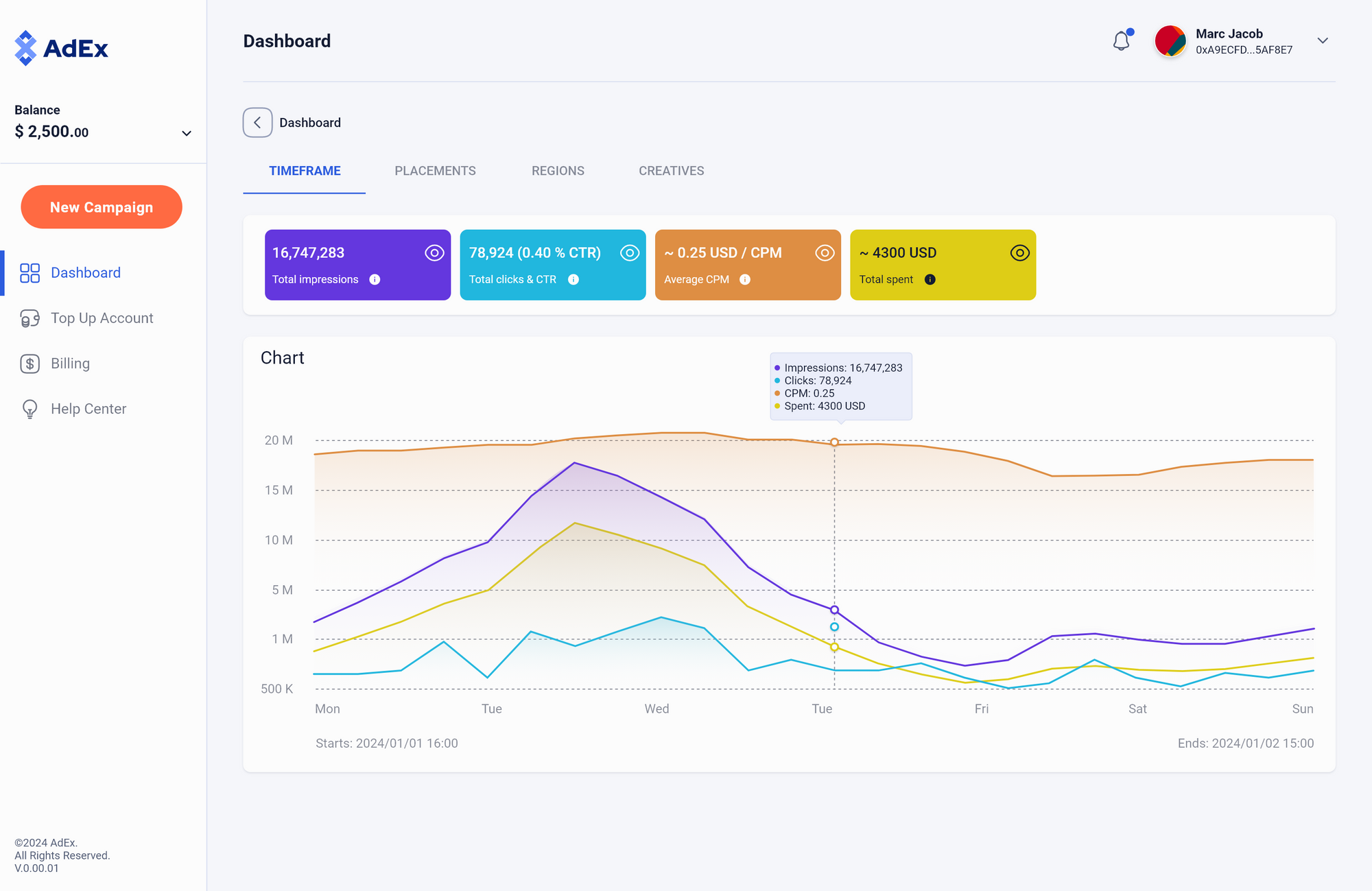Click the Billing sidebar item
Screen dimensions: 1372x891
pyautogui.click(x=70, y=363)
